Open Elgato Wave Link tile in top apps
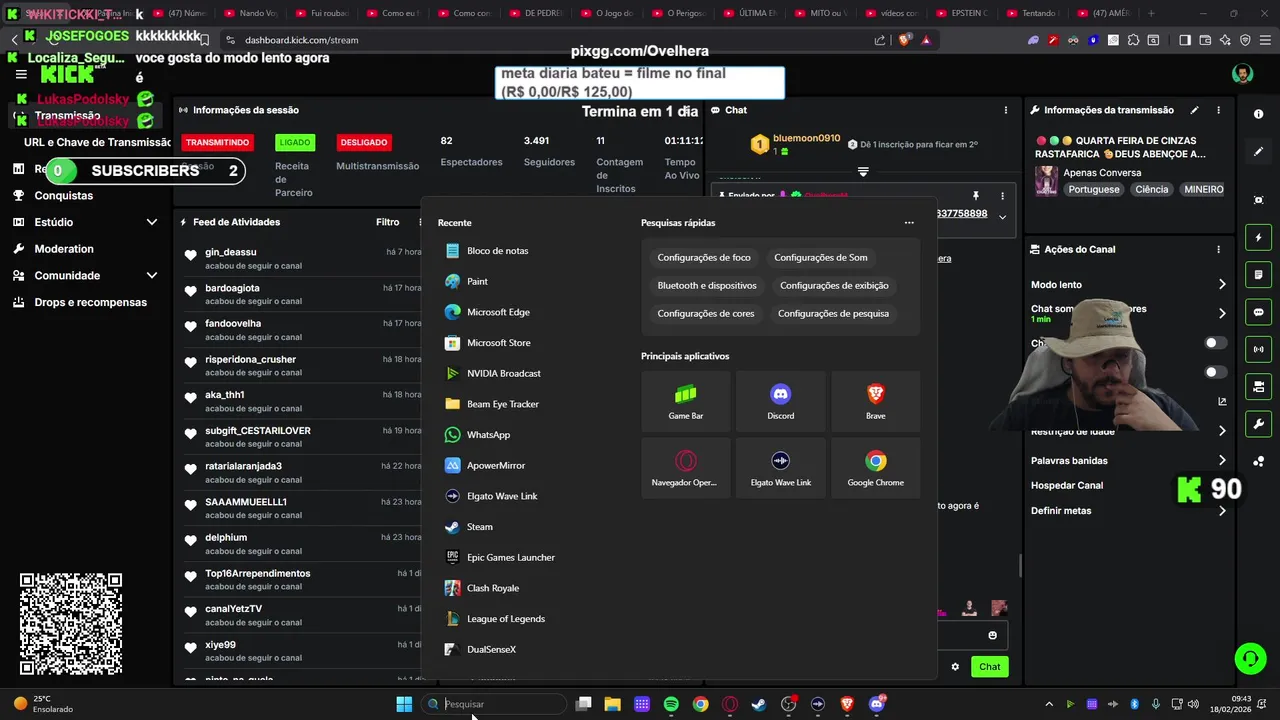1280x720 pixels. point(781,468)
